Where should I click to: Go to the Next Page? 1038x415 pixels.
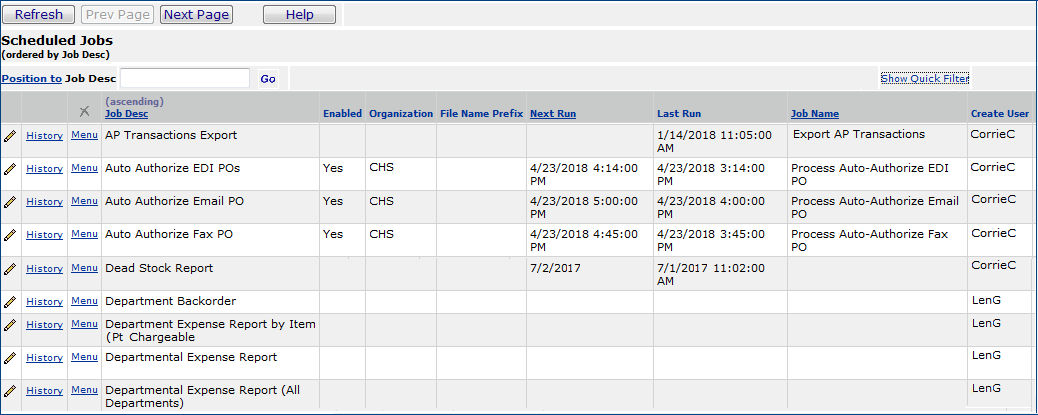tap(196, 14)
